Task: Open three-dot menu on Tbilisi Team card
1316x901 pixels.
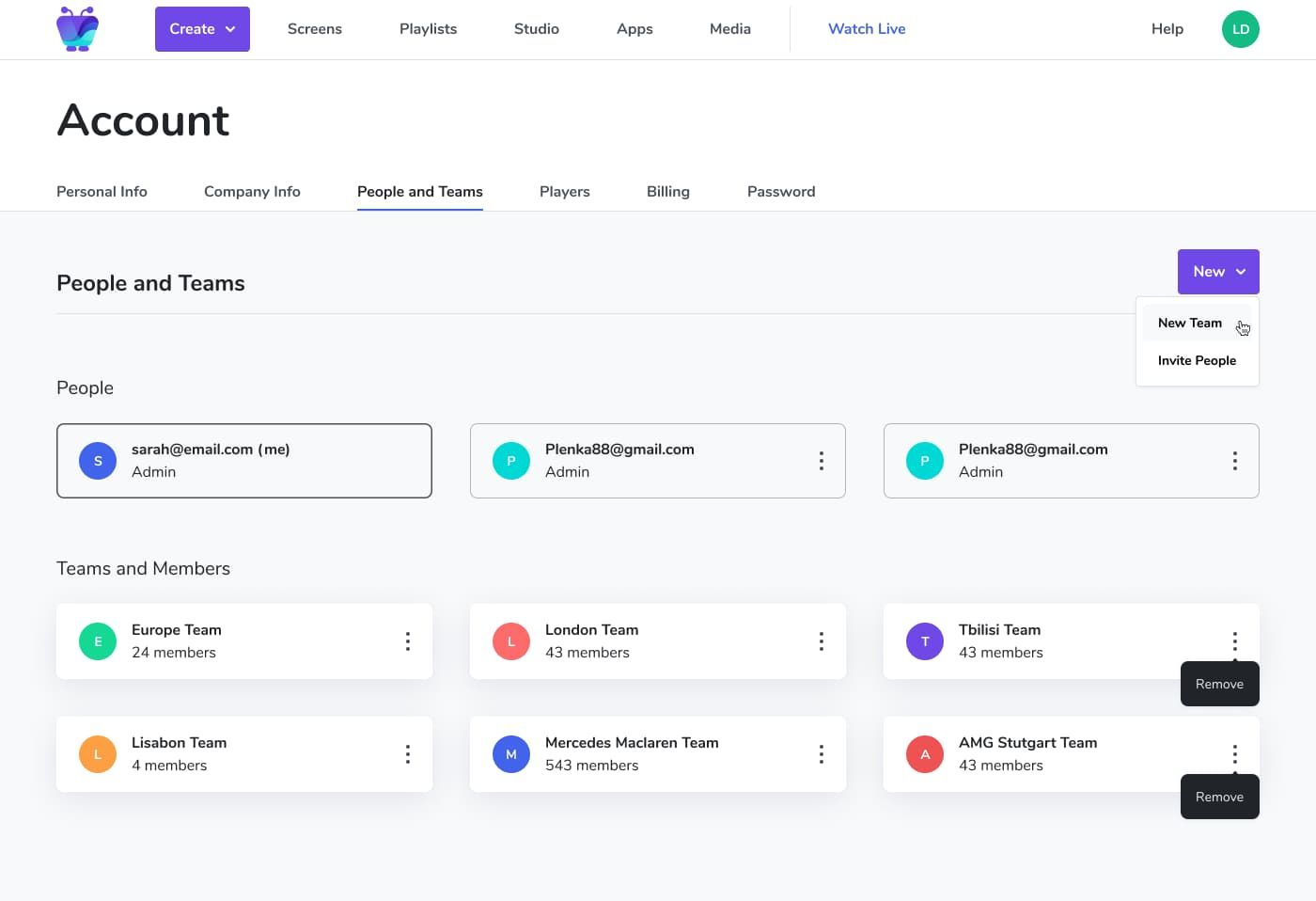Action: tap(1234, 641)
